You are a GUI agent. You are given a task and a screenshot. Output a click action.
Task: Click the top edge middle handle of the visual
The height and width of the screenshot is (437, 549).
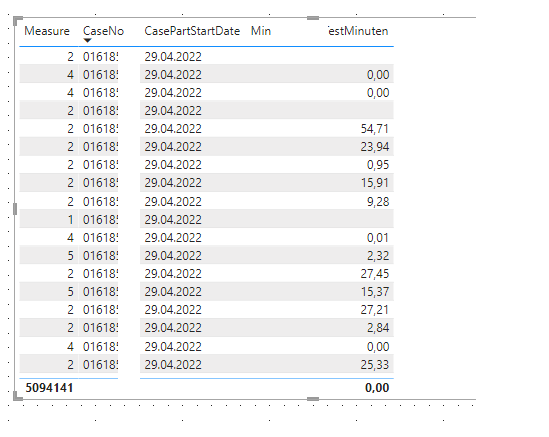tap(313, 18)
